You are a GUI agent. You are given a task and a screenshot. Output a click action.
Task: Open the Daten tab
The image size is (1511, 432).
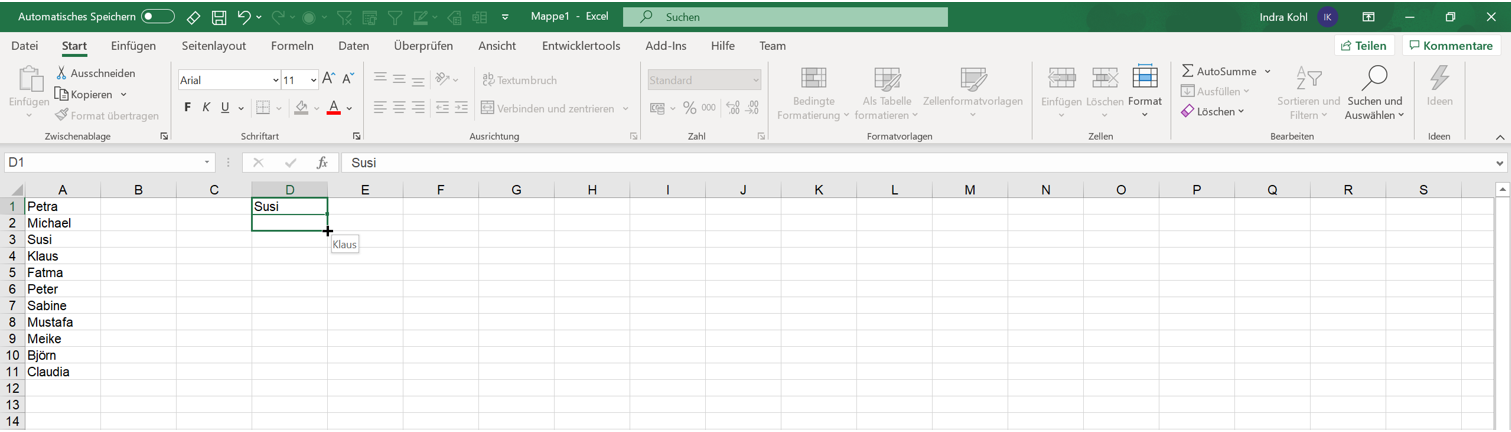(354, 46)
